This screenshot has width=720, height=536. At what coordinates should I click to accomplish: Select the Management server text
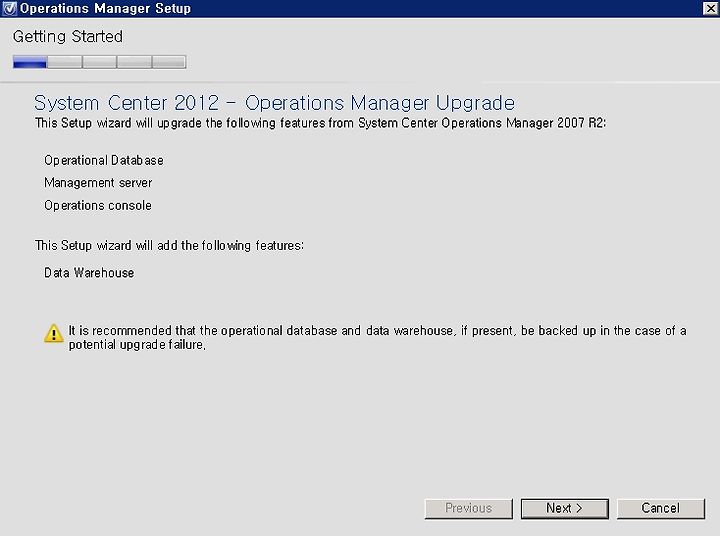click(98, 183)
